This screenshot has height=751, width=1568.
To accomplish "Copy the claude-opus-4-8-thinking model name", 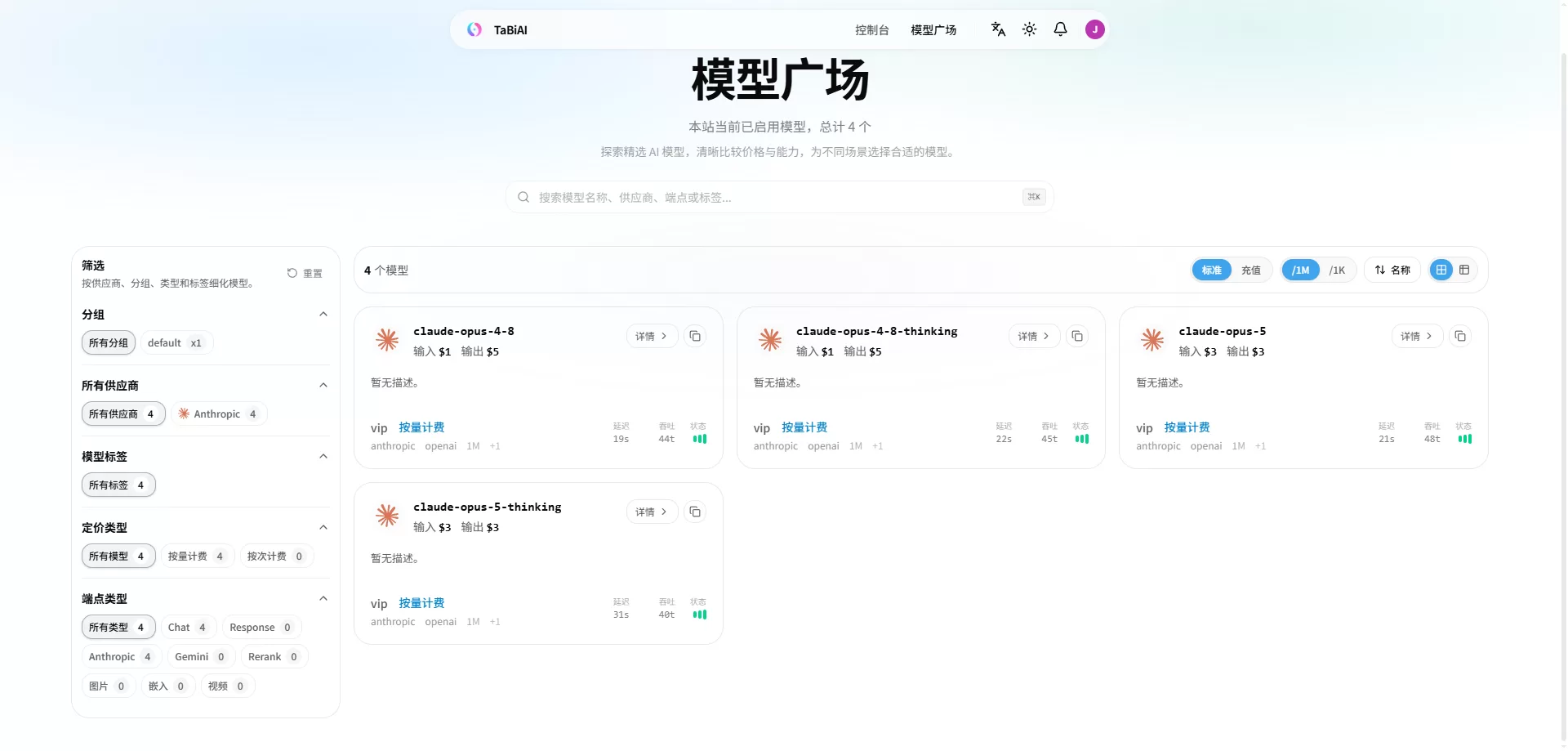I will [x=1077, y=336].
